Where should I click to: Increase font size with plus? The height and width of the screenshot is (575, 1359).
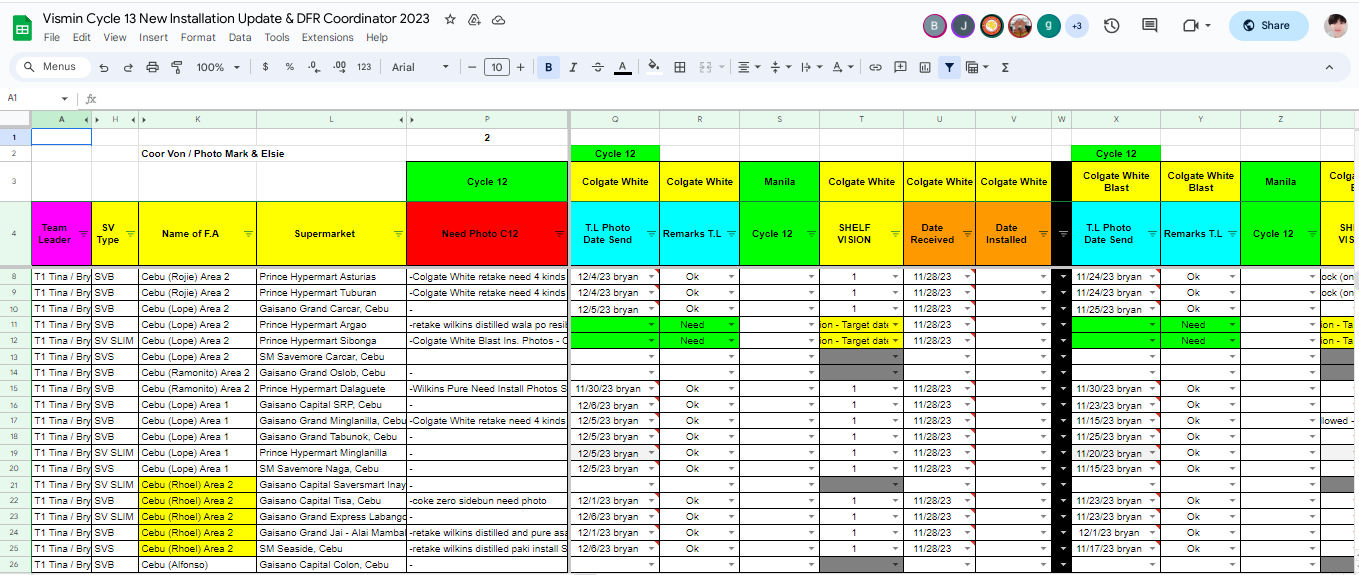pos(520,67)
